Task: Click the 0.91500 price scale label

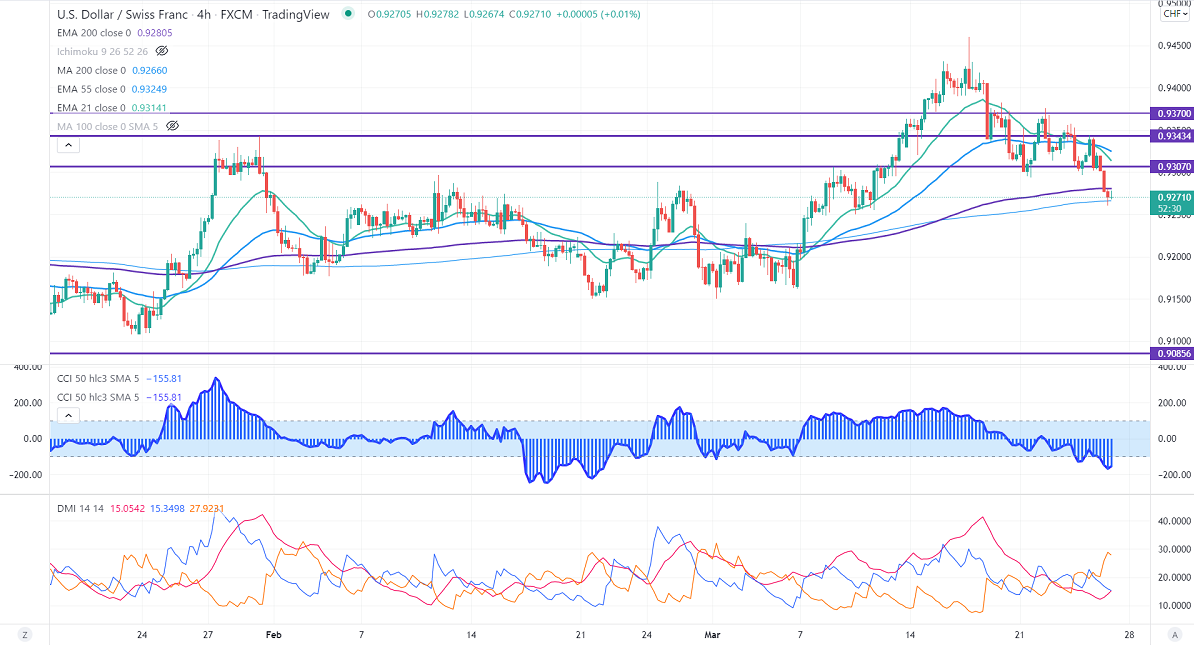Action: coord(1173,299)
